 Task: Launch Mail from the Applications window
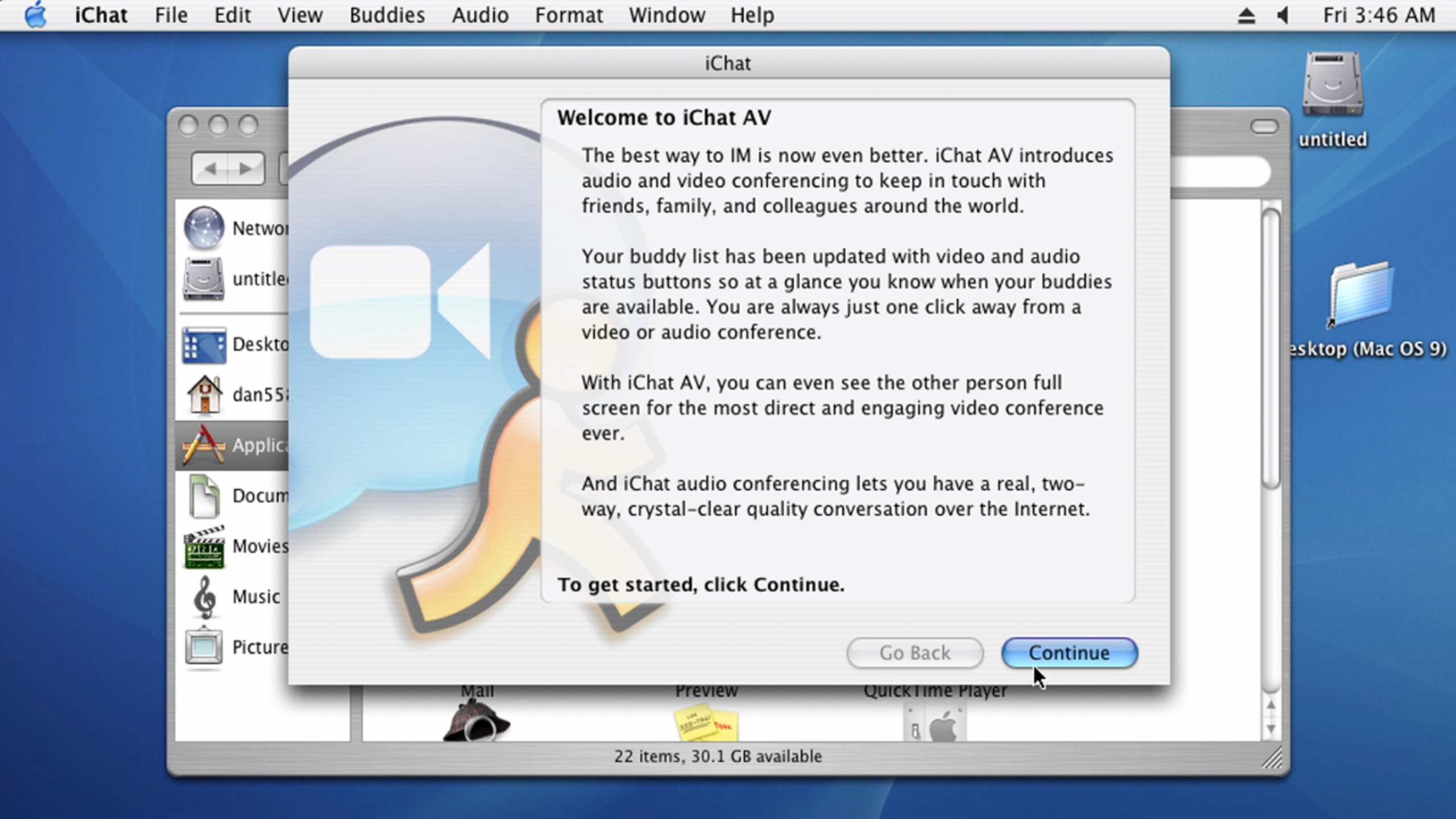pos(477,690)
